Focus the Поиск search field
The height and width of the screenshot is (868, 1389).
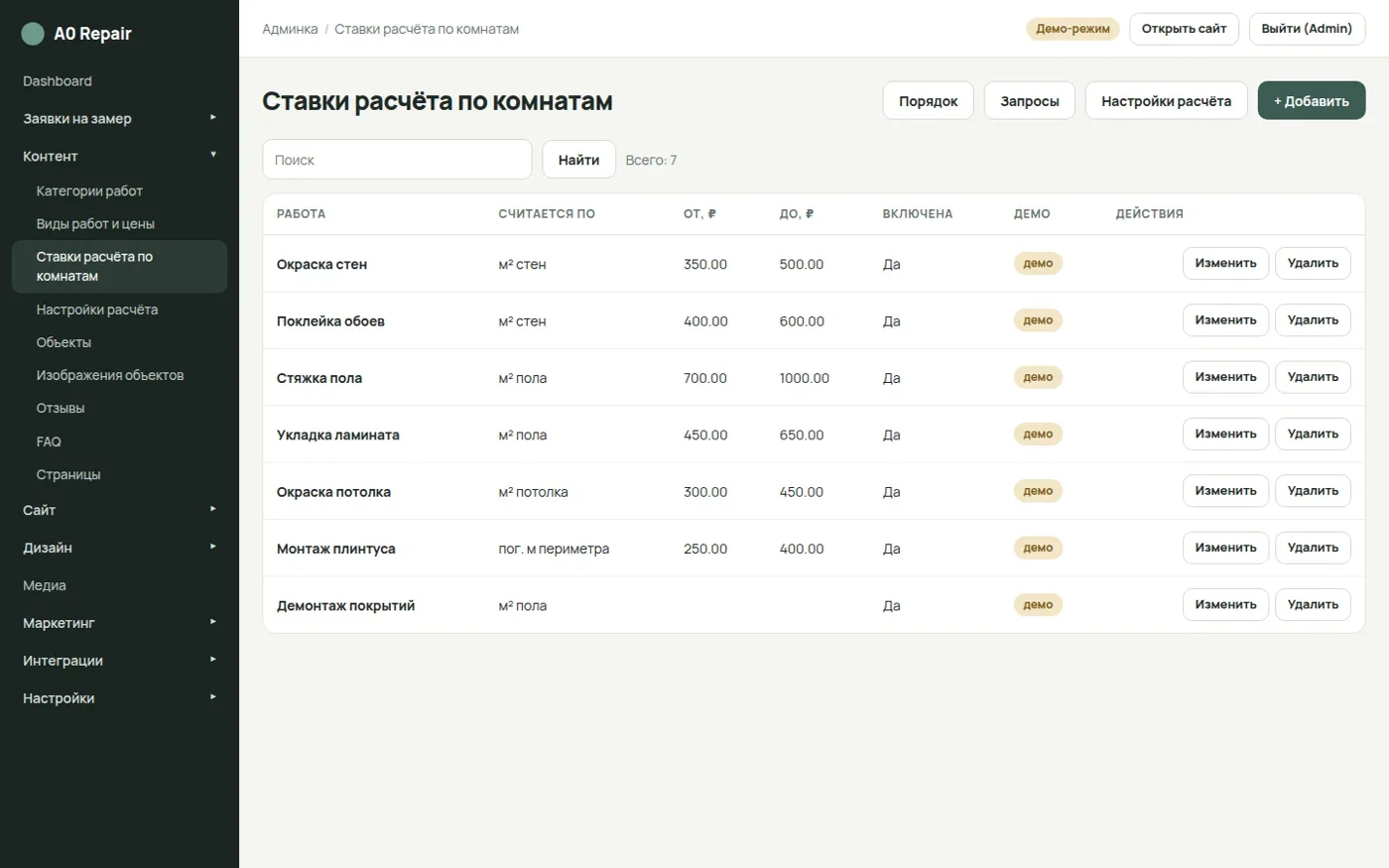tap(397, 160)
